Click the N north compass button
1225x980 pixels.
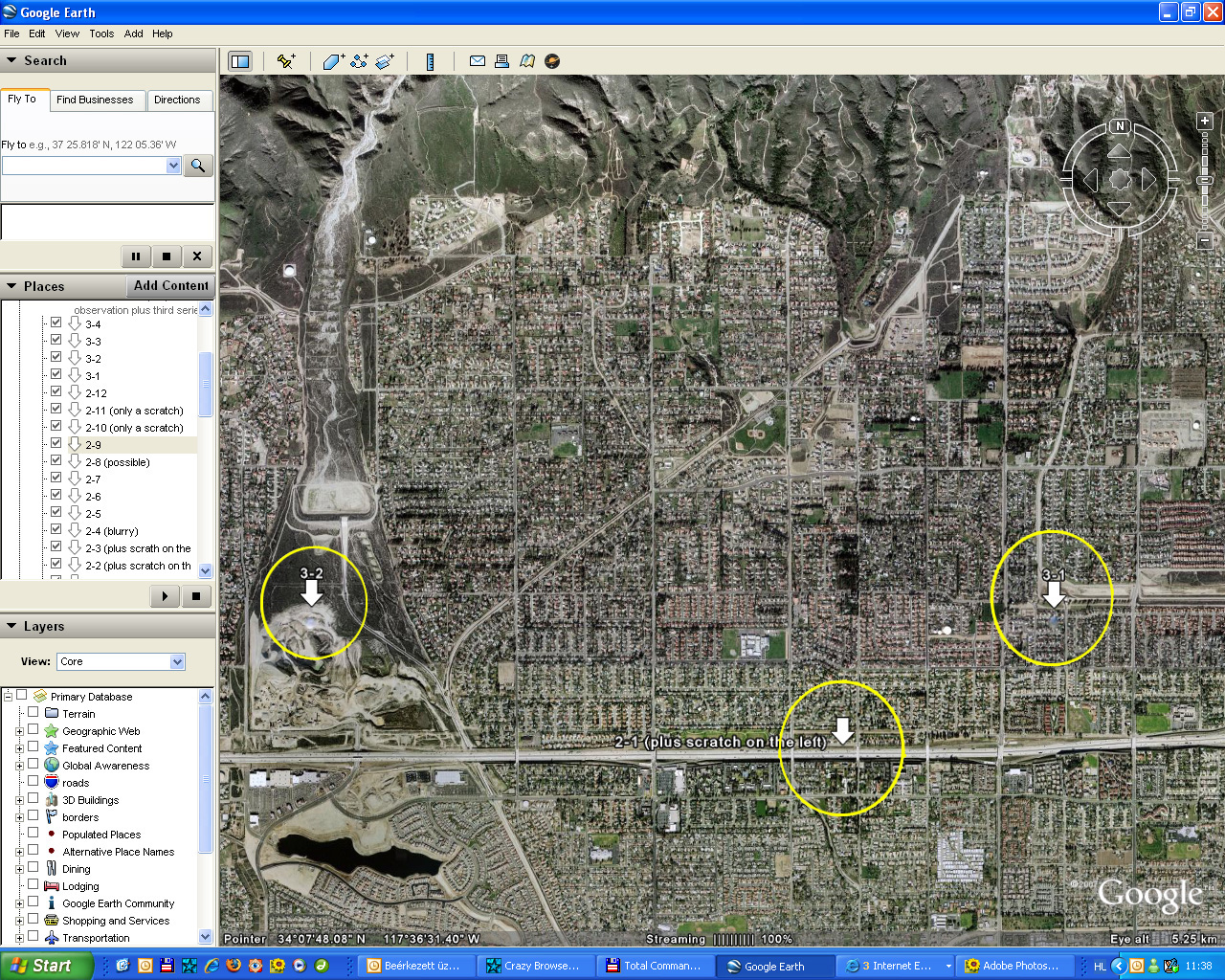tap(1120, 126)
